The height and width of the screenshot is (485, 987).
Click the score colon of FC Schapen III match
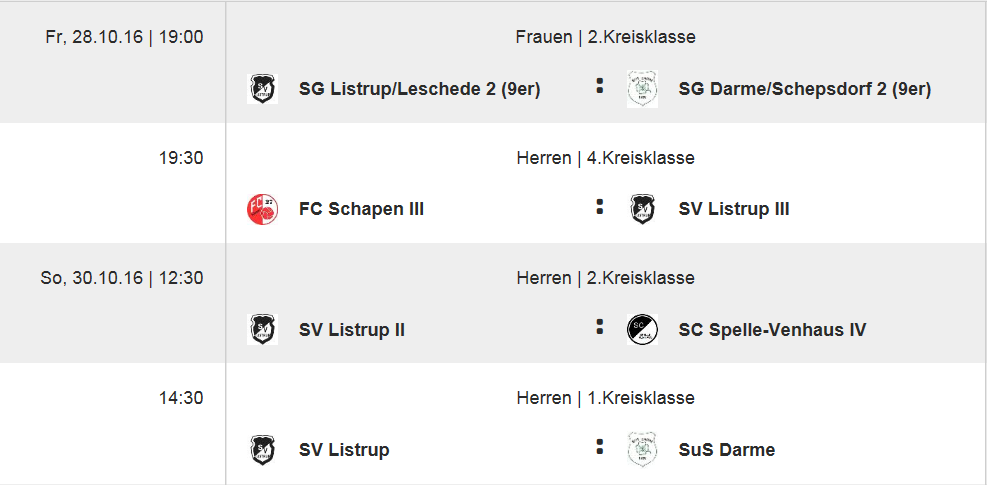click(600, 207)
